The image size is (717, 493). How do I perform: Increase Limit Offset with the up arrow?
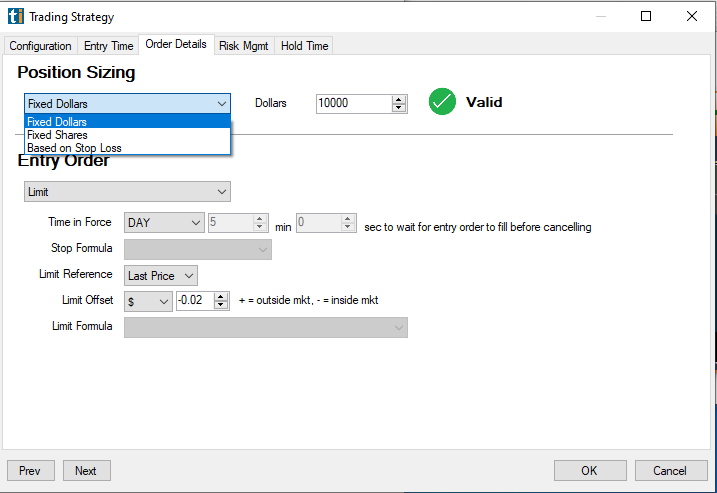tap(221, 297)
